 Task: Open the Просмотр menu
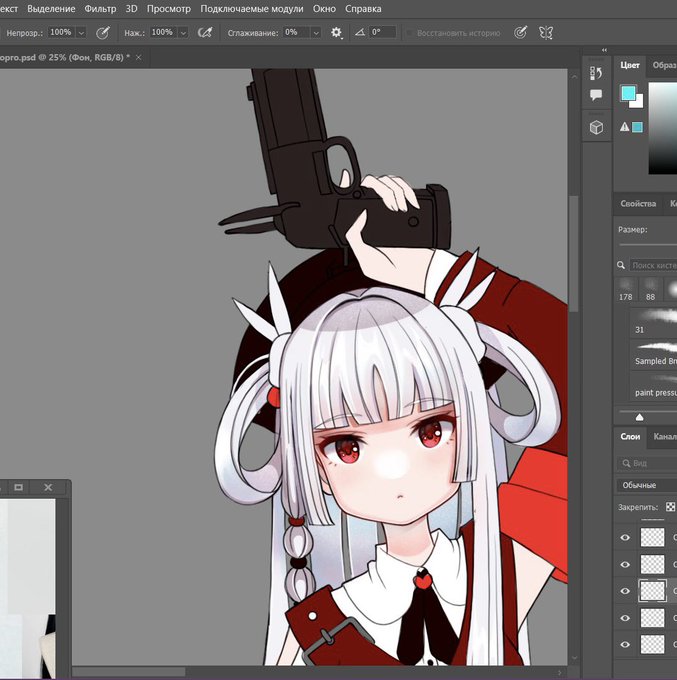coord(169,9)
